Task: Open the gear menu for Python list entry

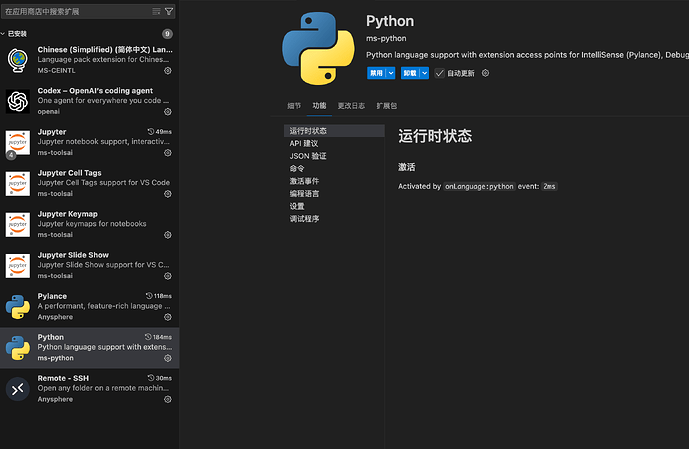Action: pos(167,358)
